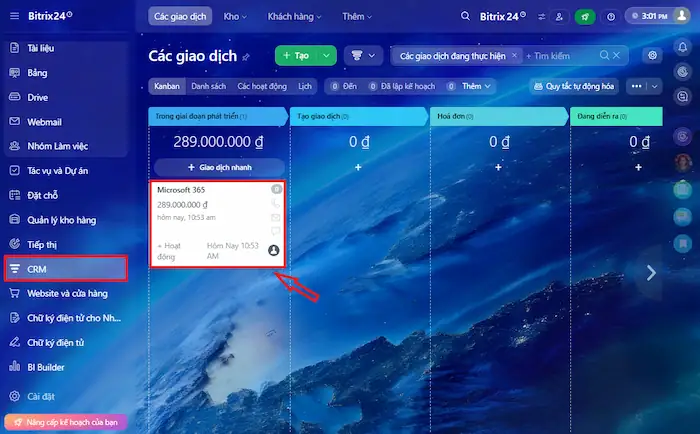The width and height of the screenshot is (700, 434).
Task: Open the green Tạo dropdown arrow
Action: [x=326, y=55]
